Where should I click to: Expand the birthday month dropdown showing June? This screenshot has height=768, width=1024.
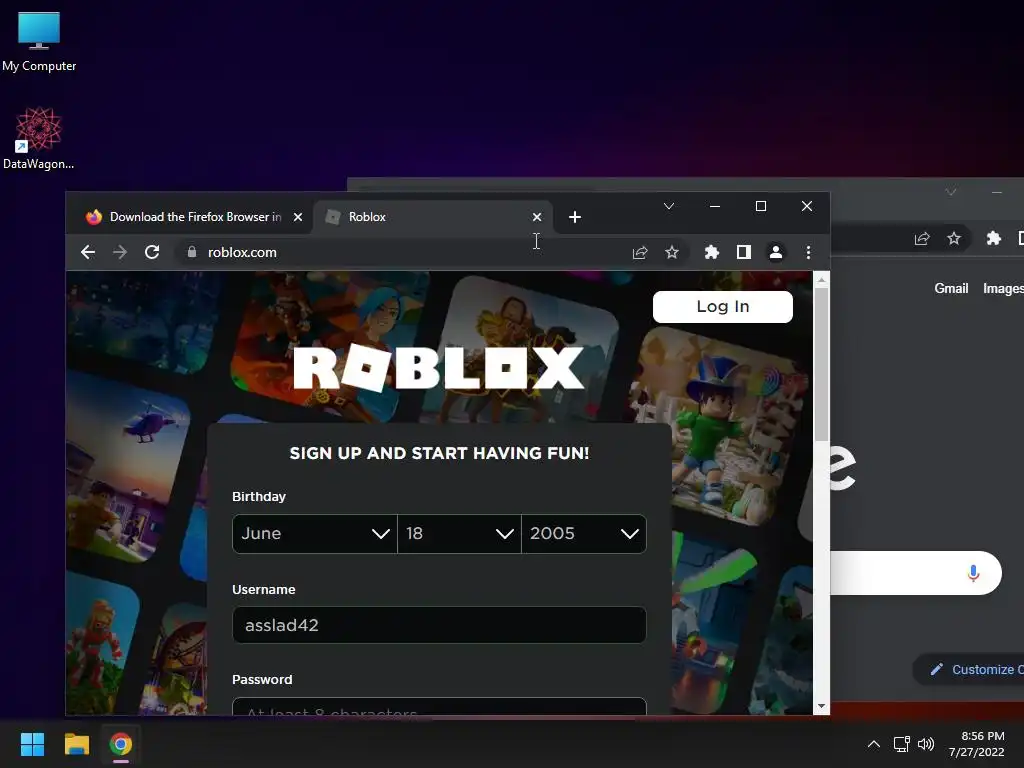pos(315,534)
